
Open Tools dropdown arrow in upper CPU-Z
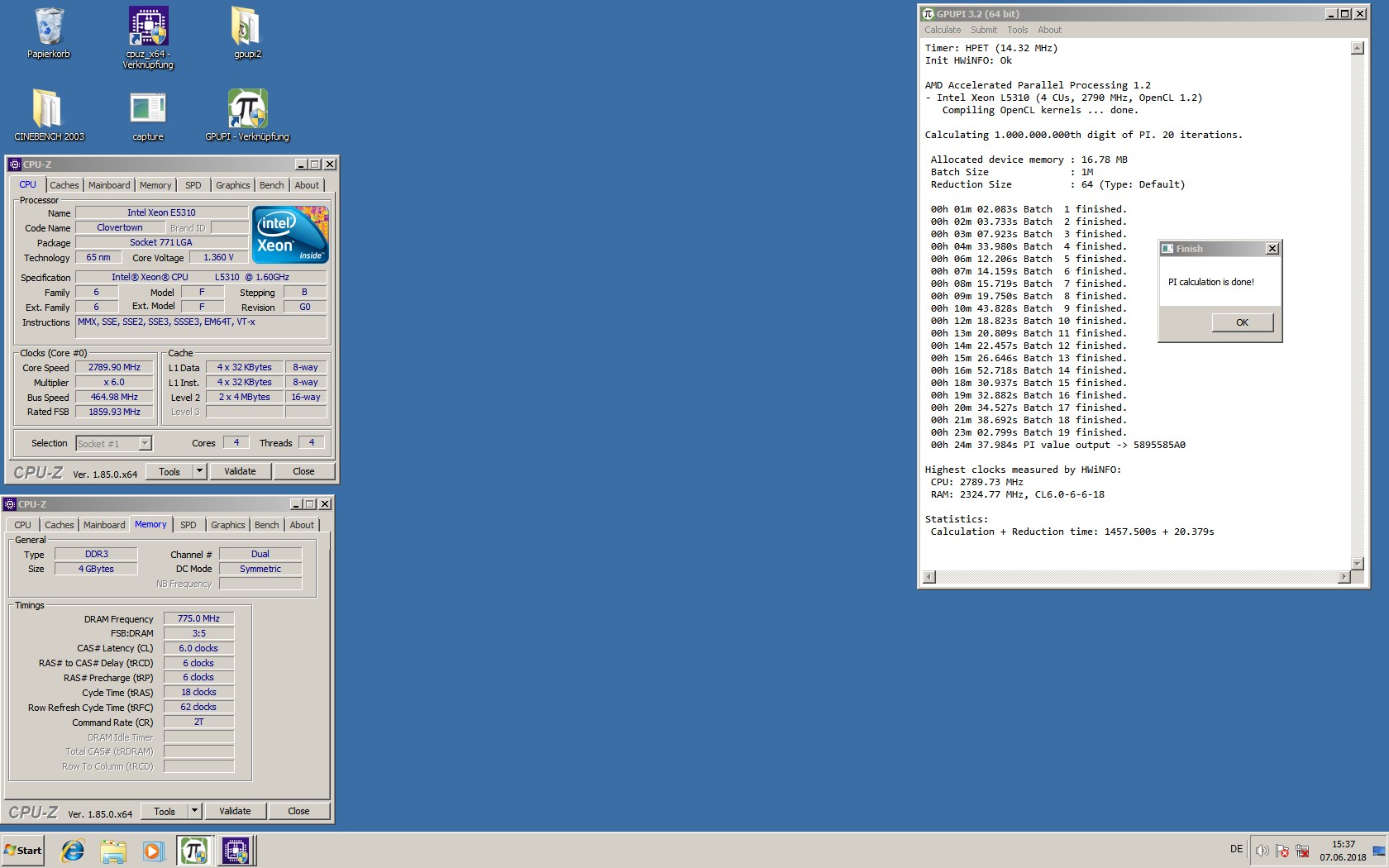tap(199, 471)
